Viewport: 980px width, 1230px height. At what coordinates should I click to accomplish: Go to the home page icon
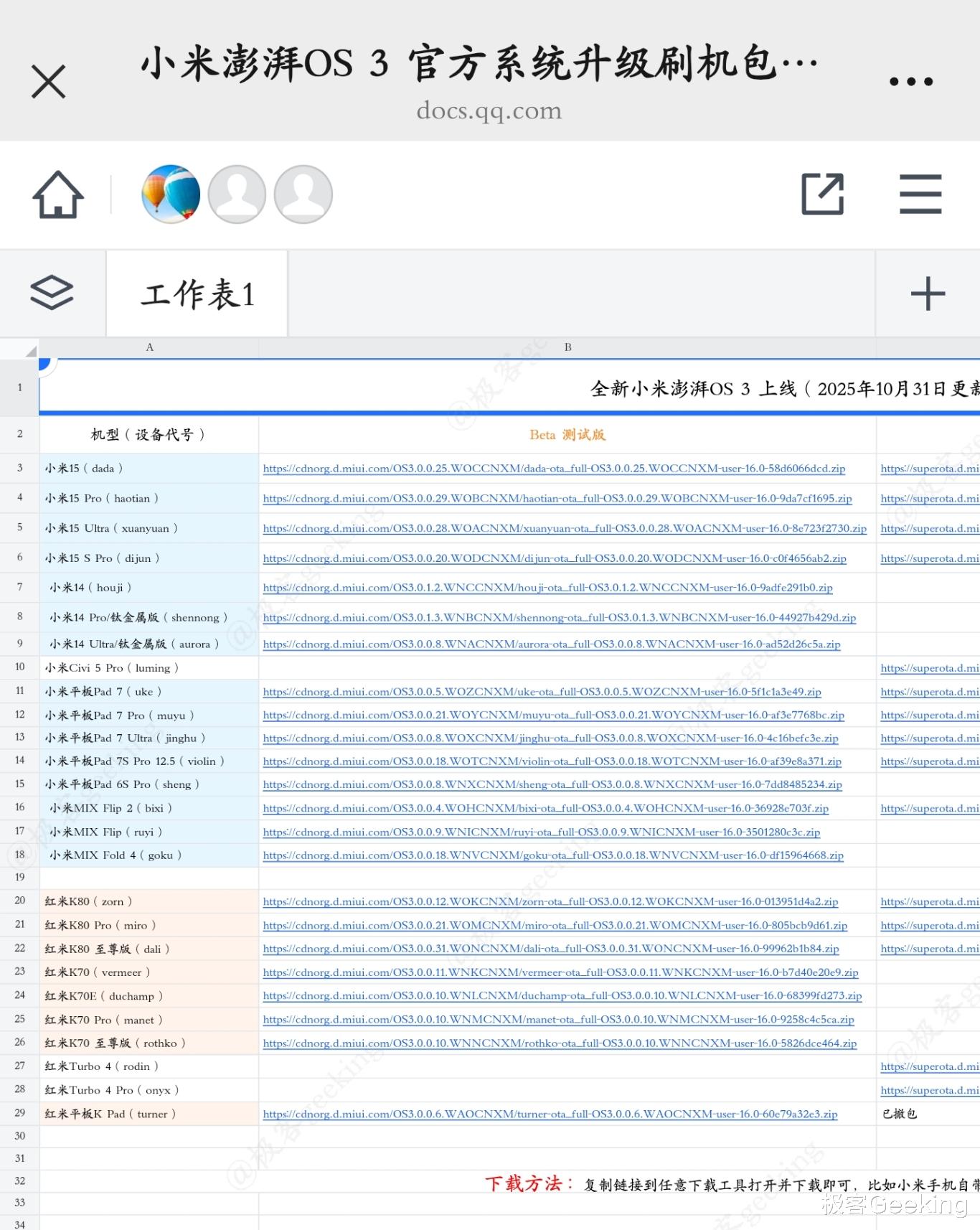58,194
